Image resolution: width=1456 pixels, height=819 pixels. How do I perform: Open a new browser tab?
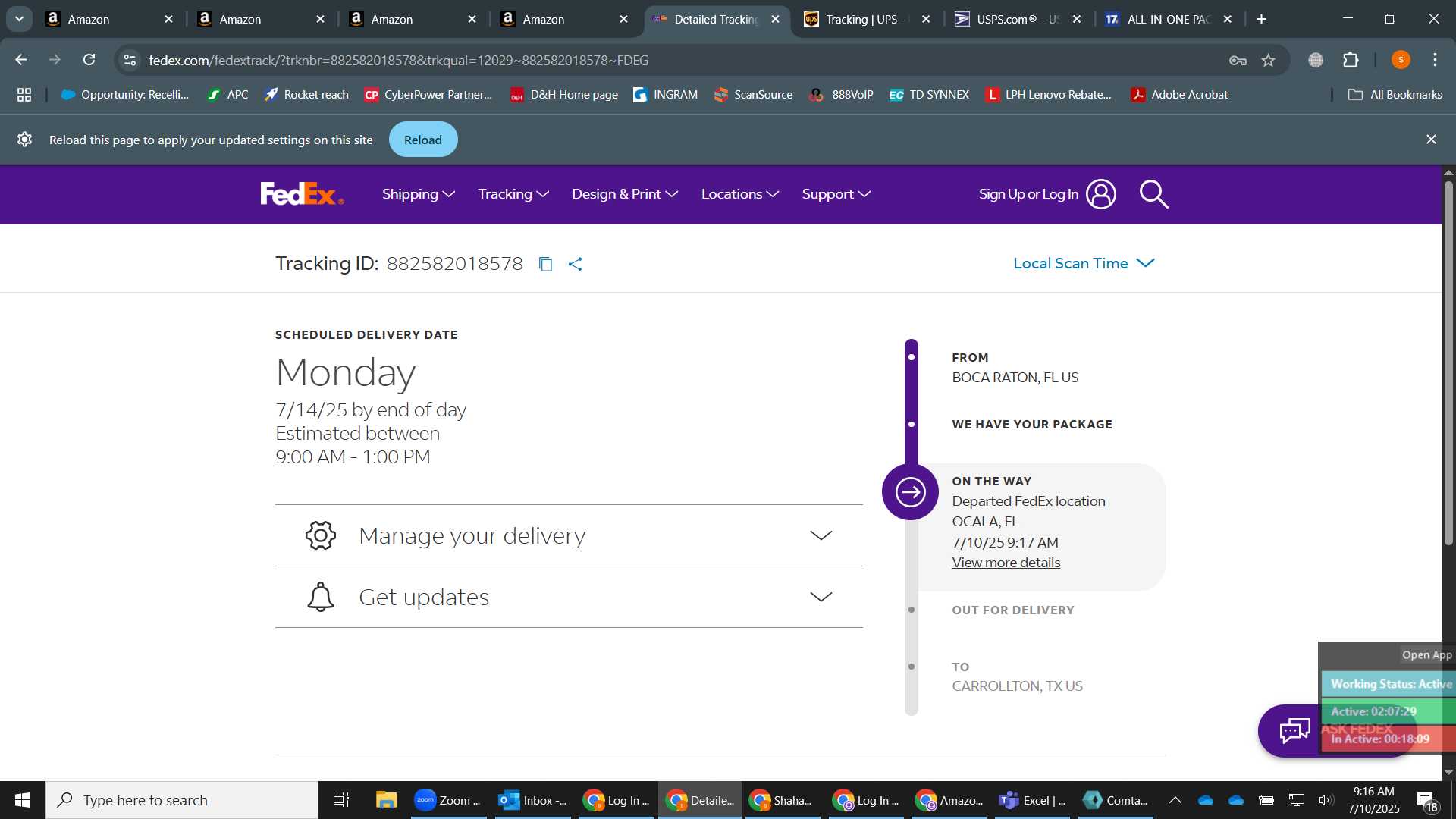click(1261, 19)
